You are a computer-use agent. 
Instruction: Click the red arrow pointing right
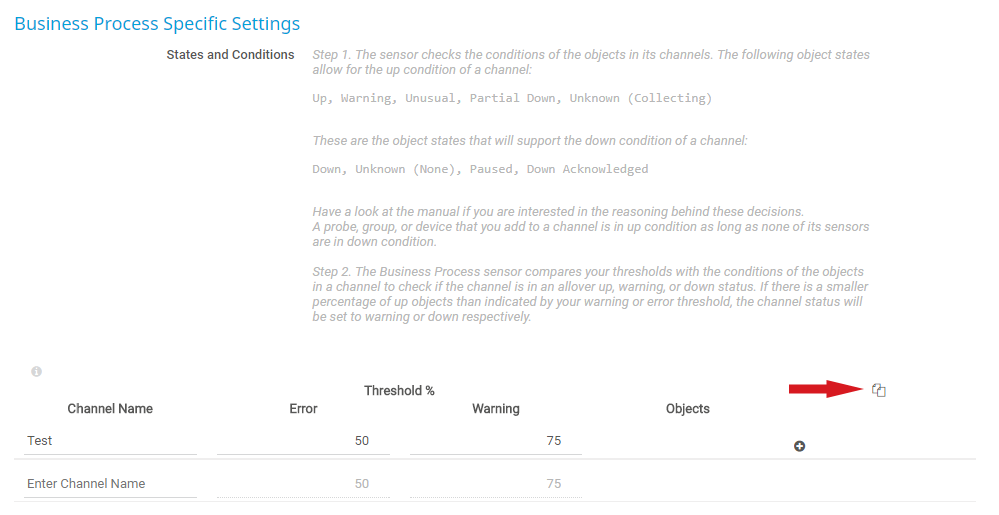(x=825, y=389)
